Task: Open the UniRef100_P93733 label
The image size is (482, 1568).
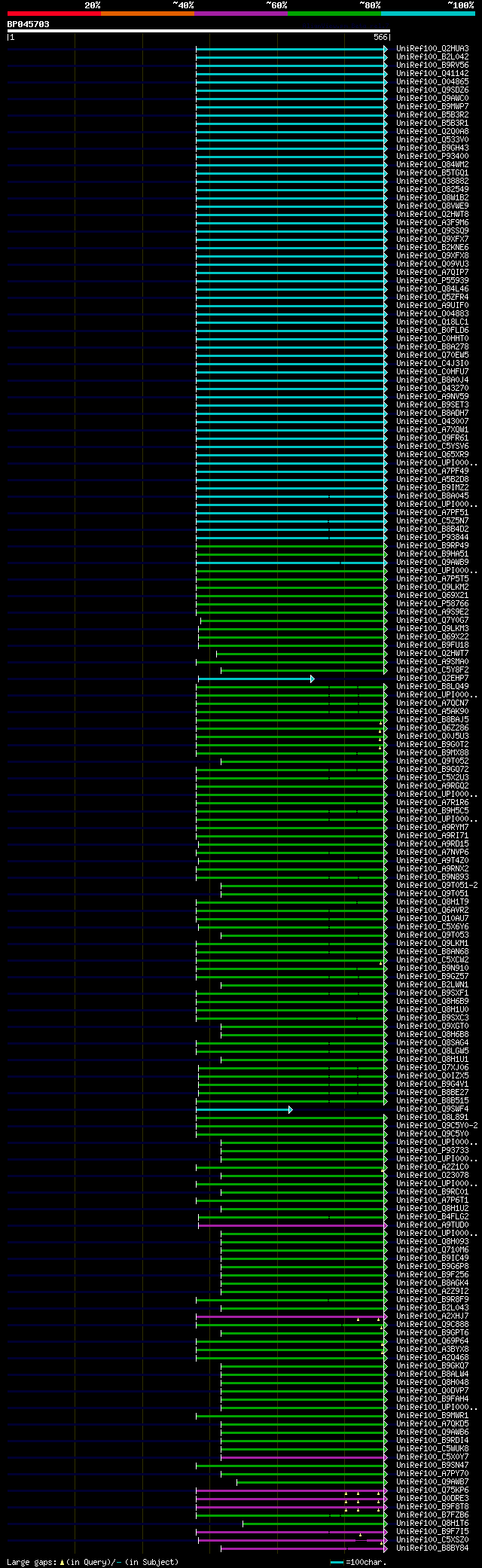Action: 432,1150
